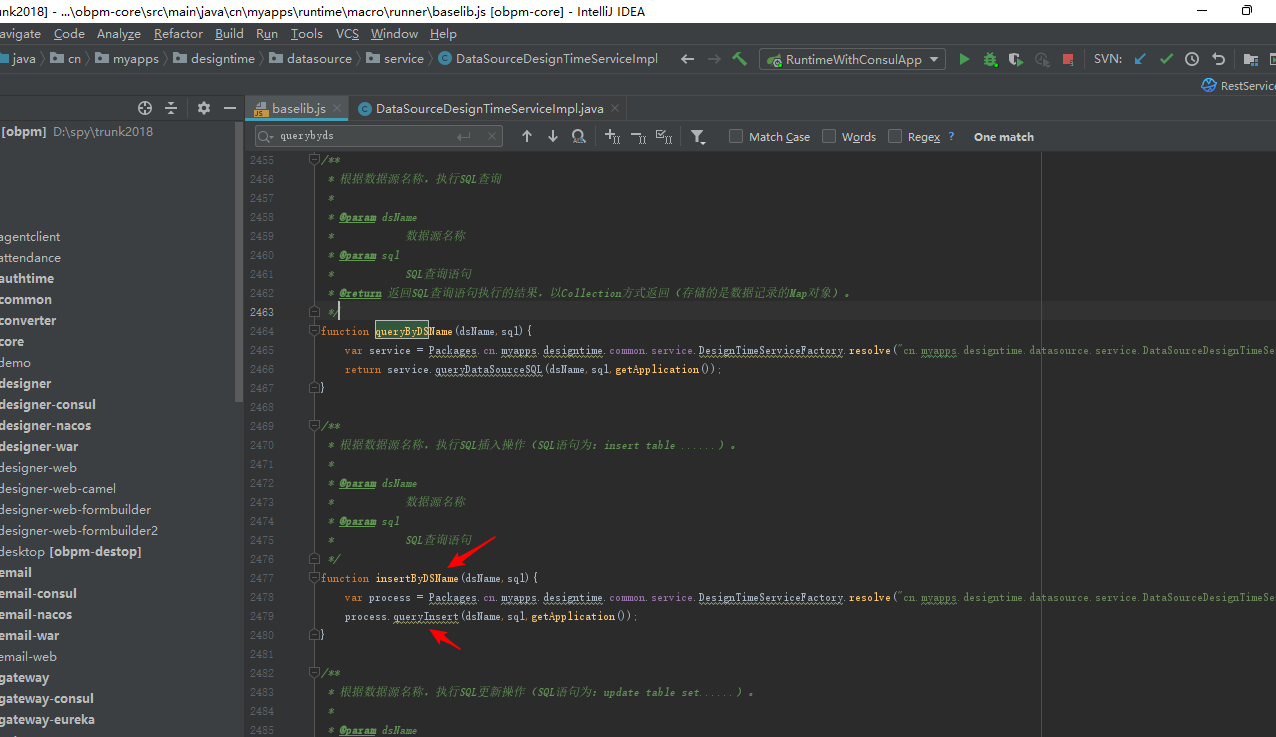The width and height of the screenshot is (1276, 737).
Task: Run RuntimeWithConsulApp with the green play icon
Action: [964, 59]
